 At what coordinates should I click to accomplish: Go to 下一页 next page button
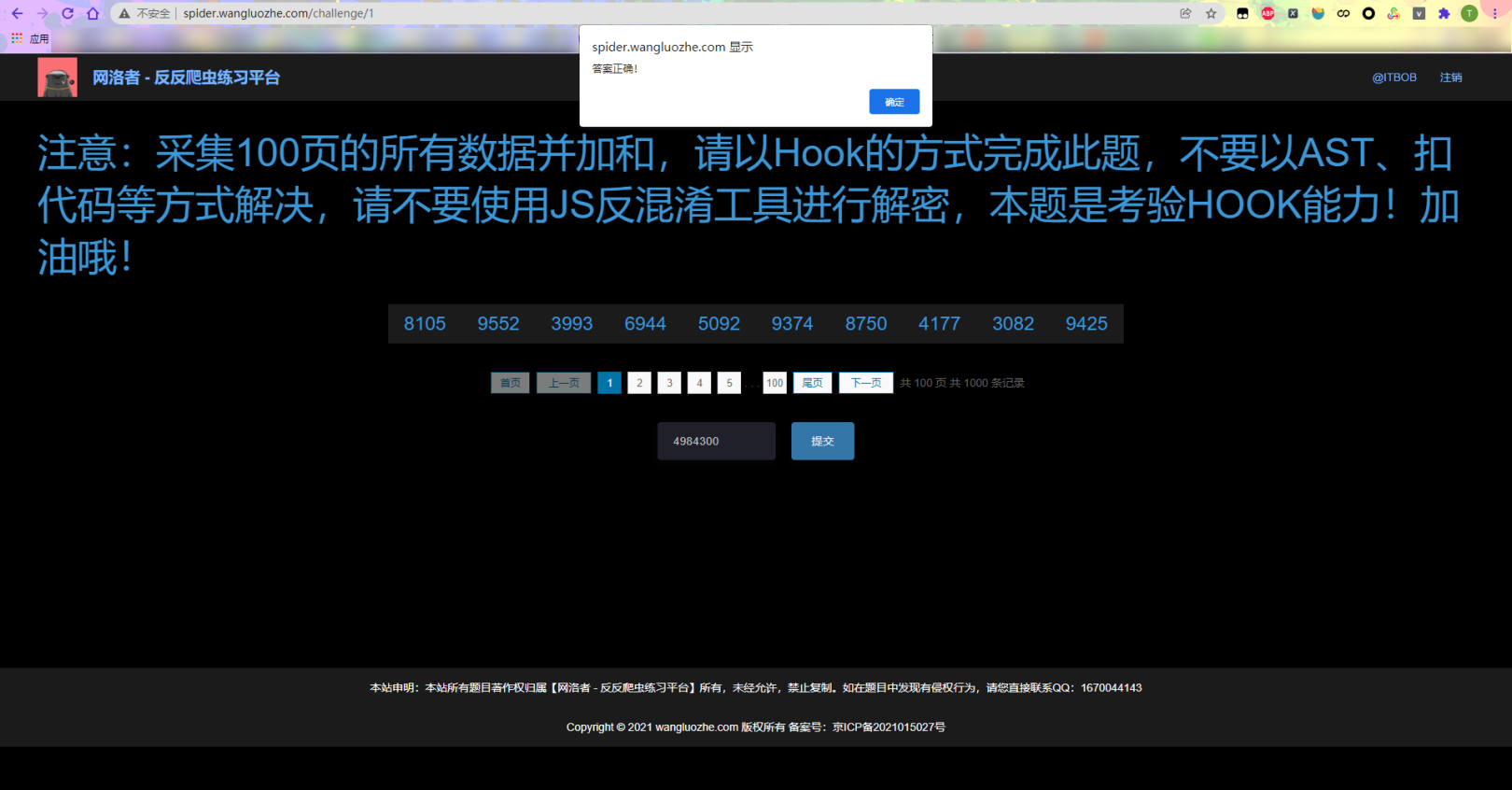pos(866,383)
